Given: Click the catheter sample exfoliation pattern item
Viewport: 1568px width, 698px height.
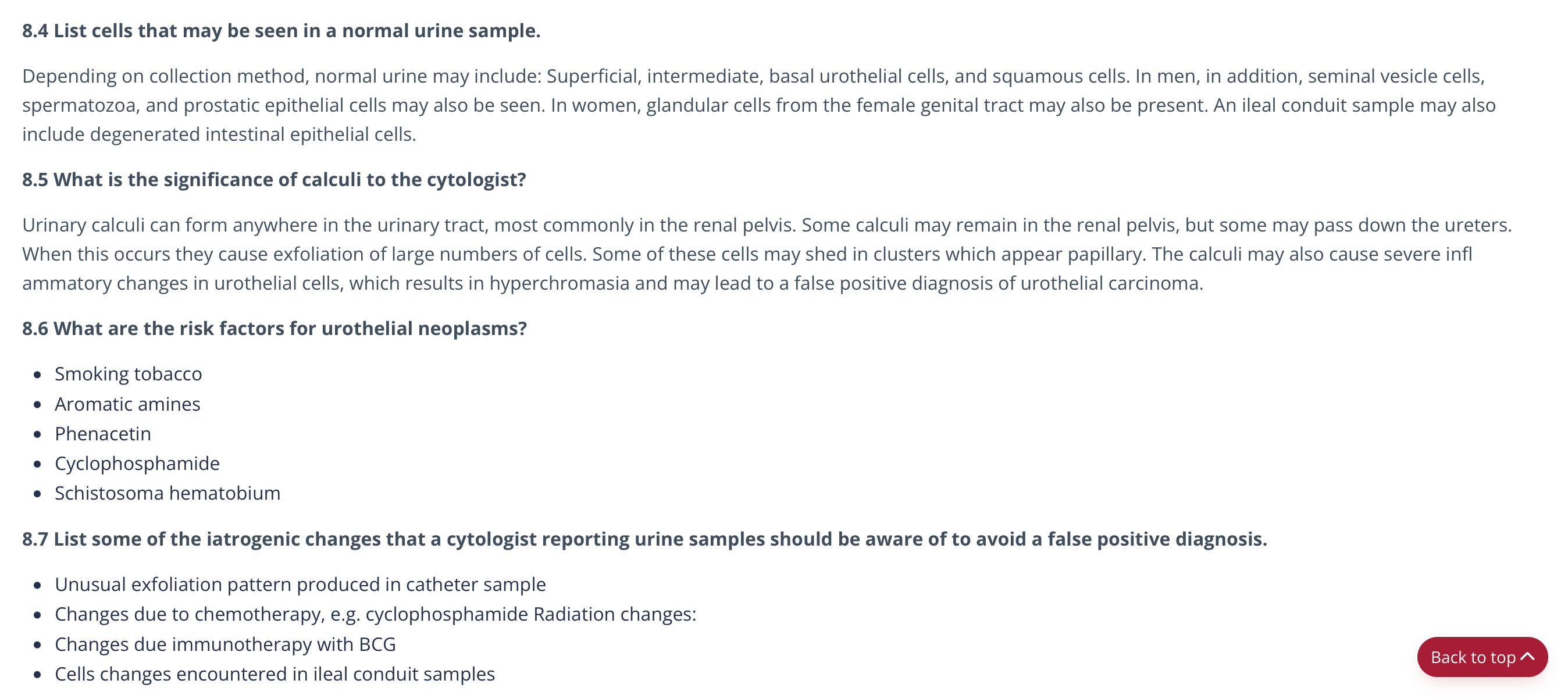Looking at the screenshot, I should pos(300,585).
